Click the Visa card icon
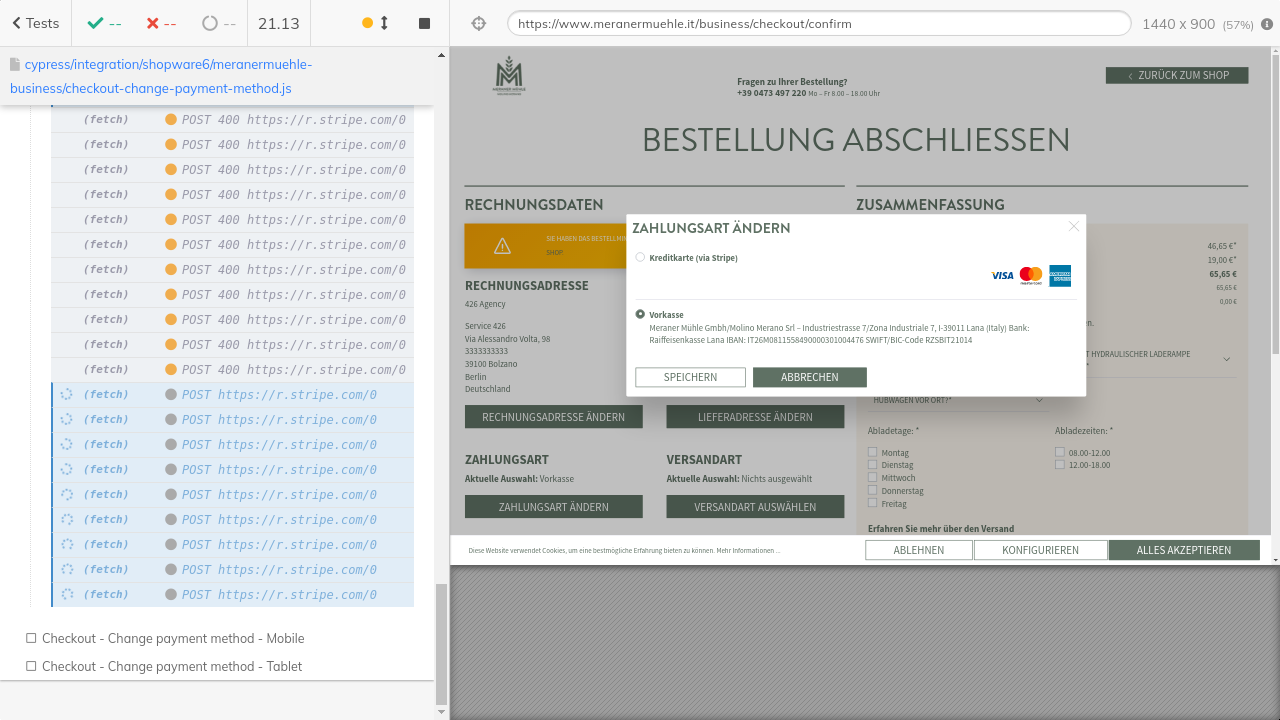Screen dimensions: 1280x720 (x=1002, y=276)
